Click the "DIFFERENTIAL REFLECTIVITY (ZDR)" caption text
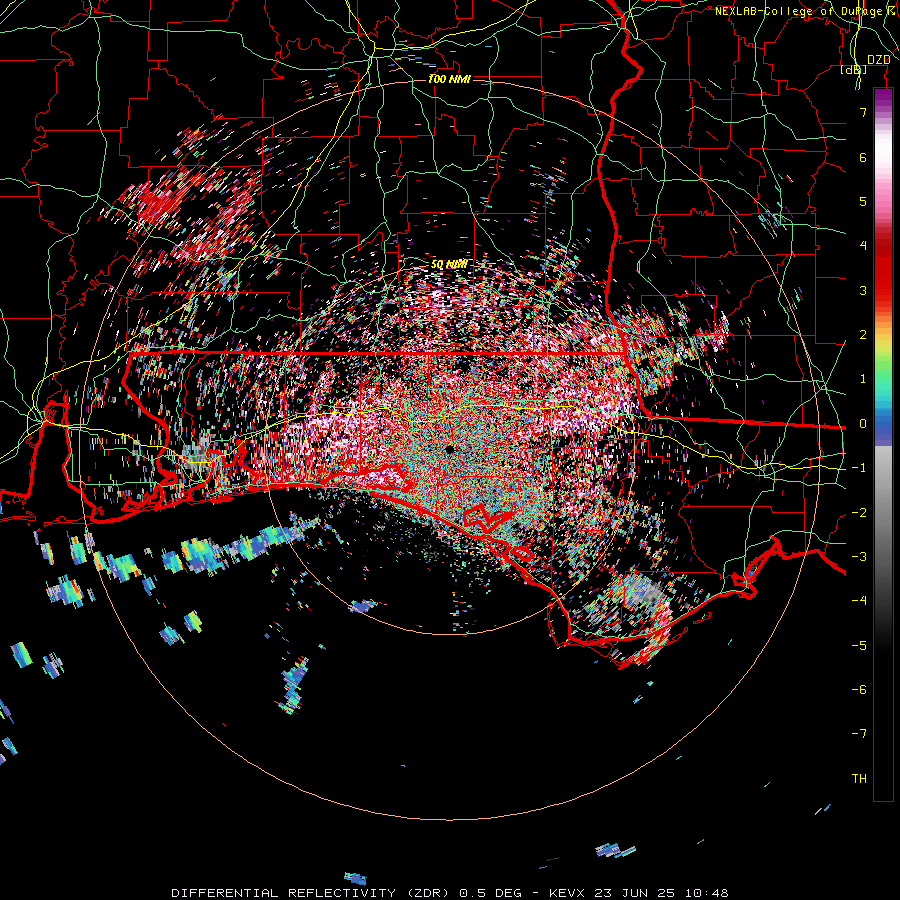Image resolution: width=900 pixels, height=900 pixels. point(312,893)
